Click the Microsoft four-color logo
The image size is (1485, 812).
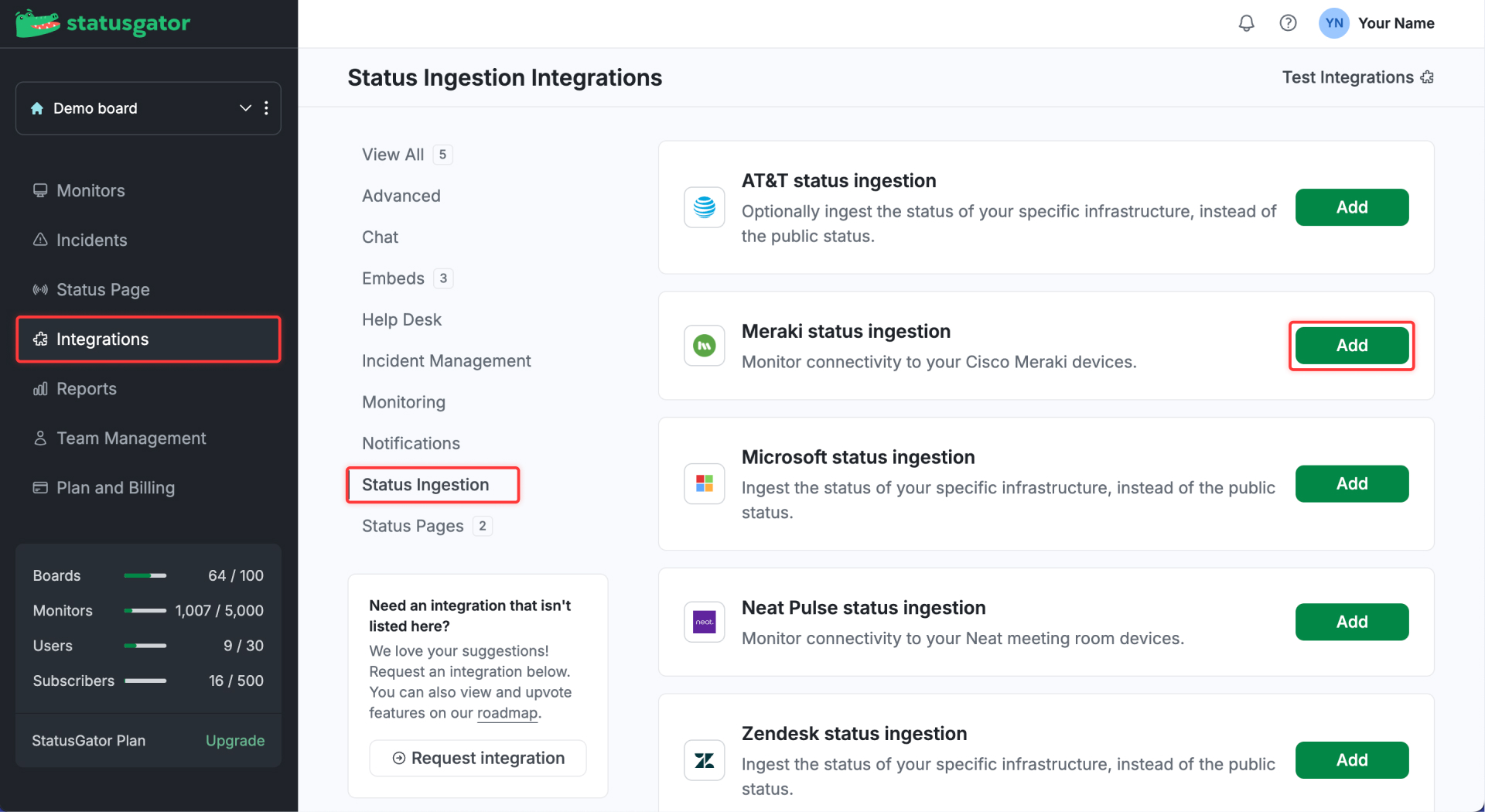(x=704, y=483)
